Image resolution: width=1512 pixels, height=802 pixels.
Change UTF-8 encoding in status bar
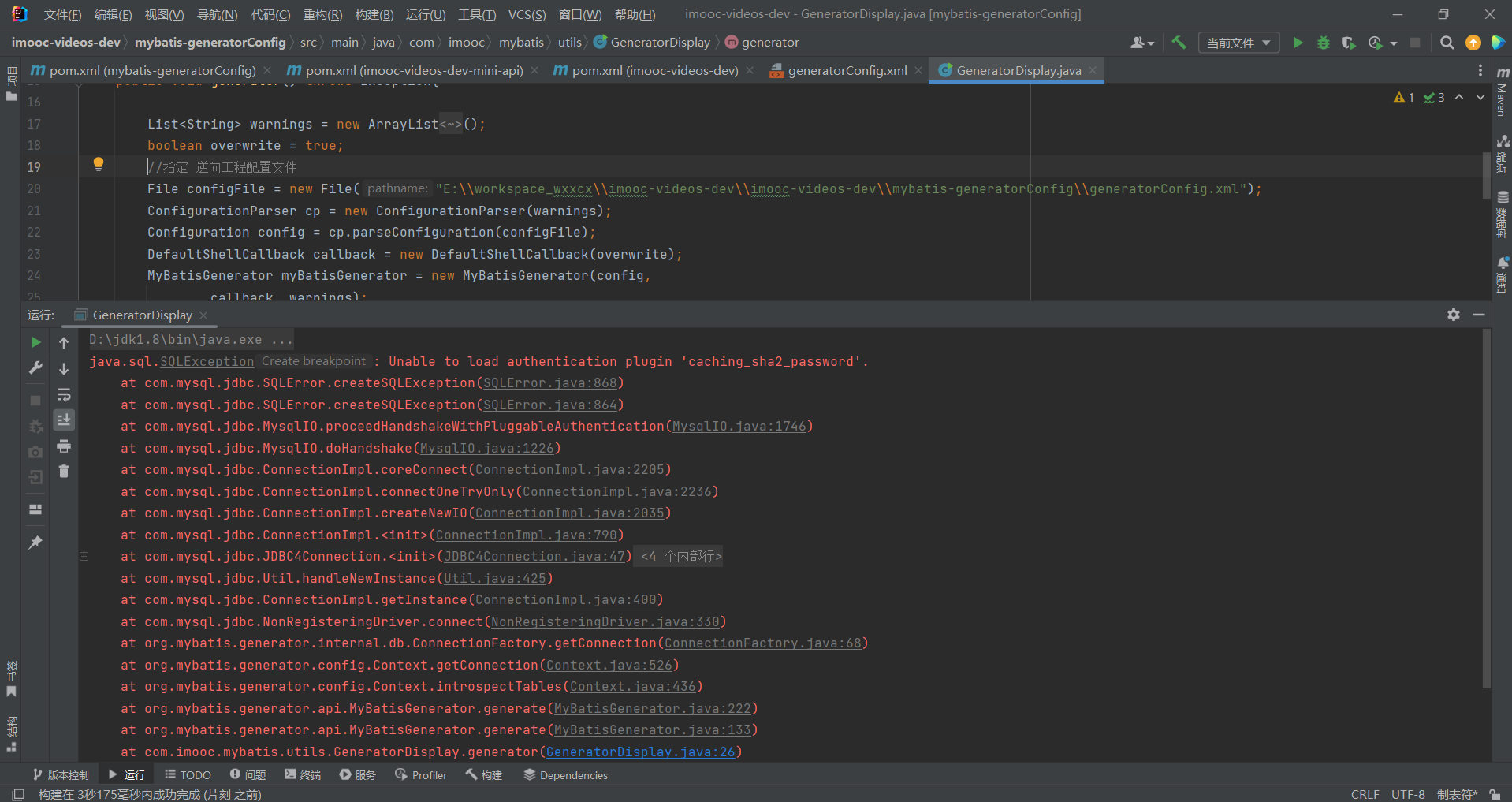click(x=1408, y=794)
